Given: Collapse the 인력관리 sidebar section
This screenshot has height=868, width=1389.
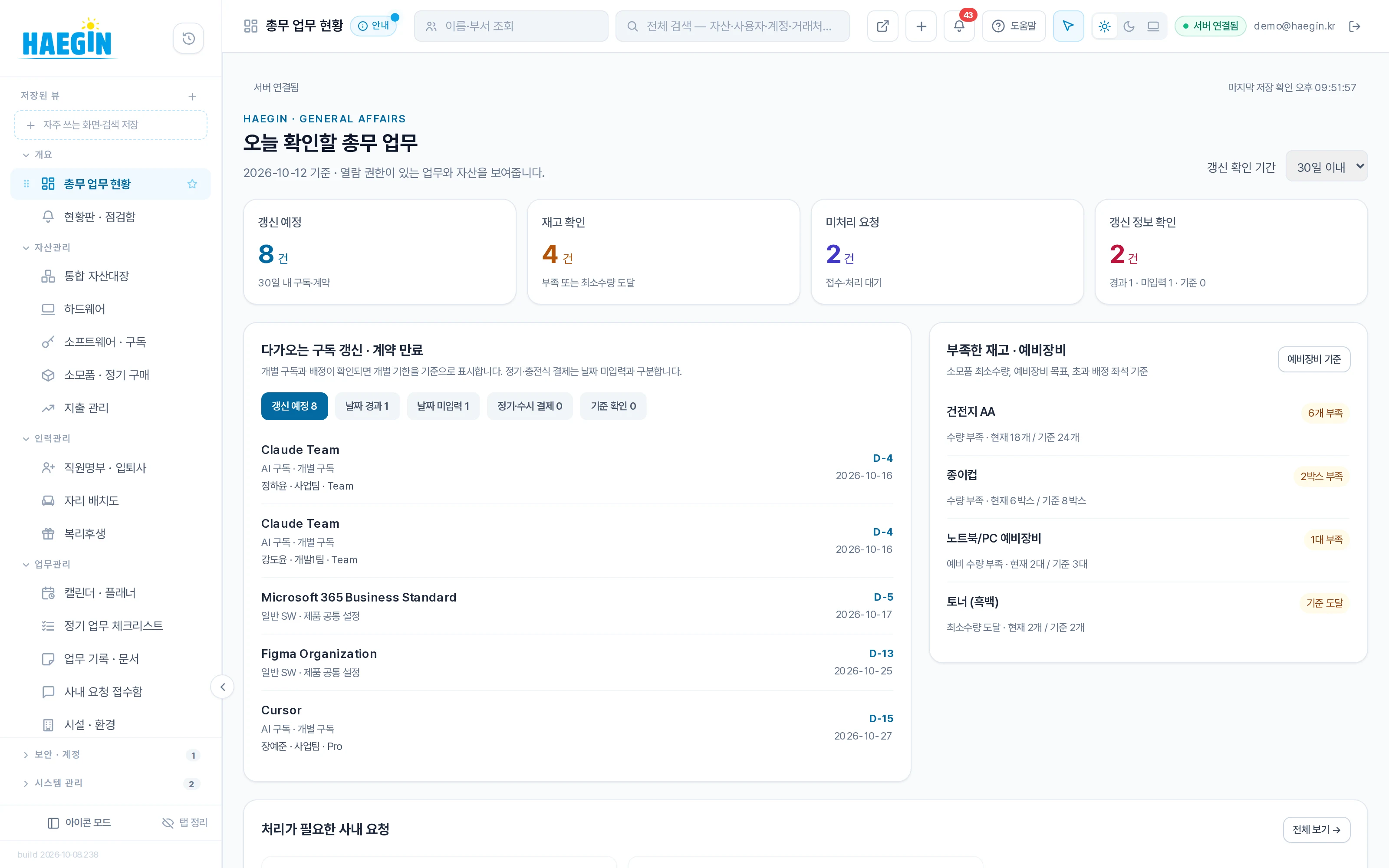Looking at the screenshot, I should click(x=46, y=439).
